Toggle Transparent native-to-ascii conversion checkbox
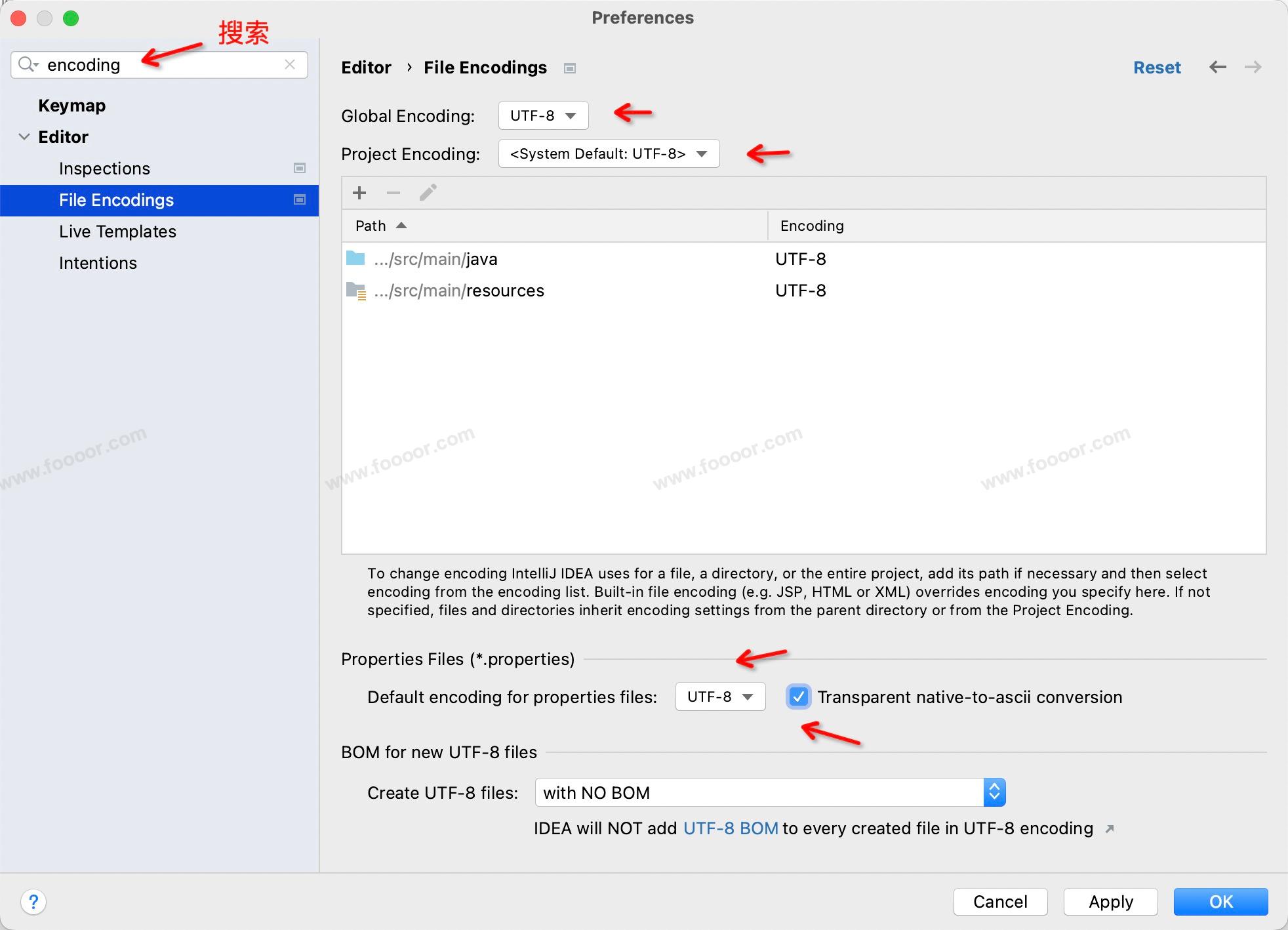The image size is (1288, 930). click(798, 697)
